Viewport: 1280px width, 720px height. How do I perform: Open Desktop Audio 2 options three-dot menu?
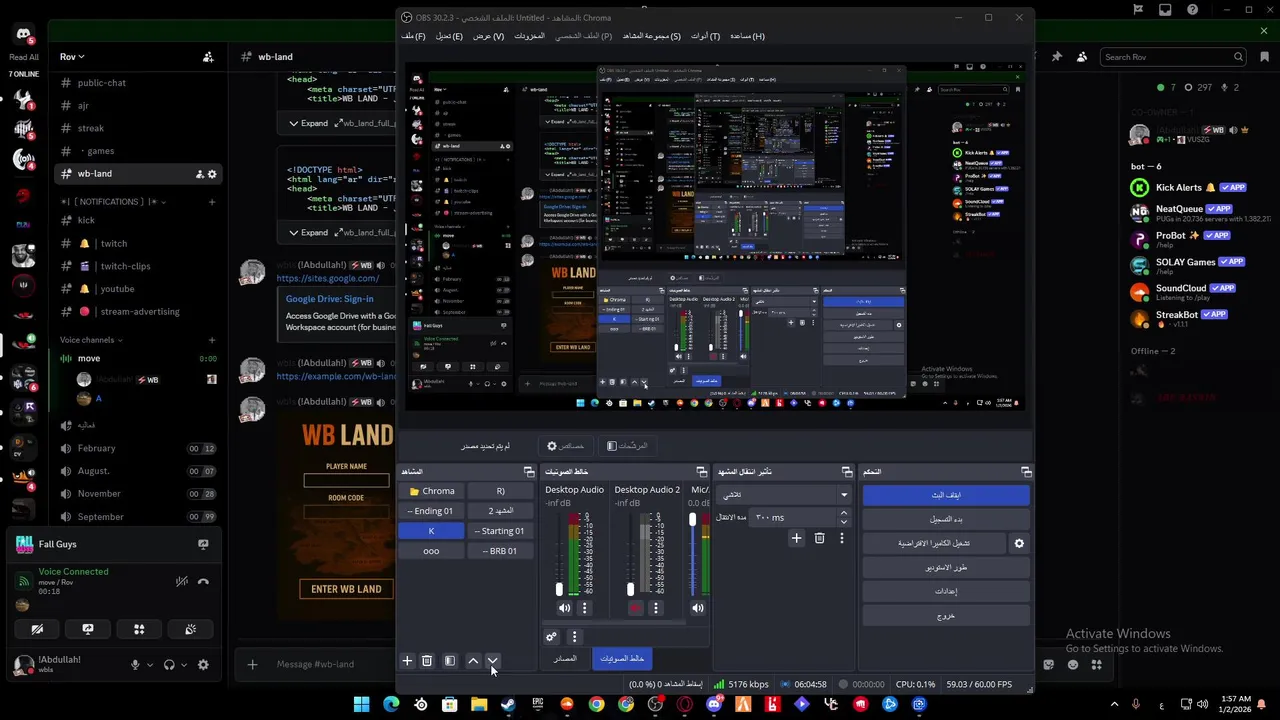(656, 607)
